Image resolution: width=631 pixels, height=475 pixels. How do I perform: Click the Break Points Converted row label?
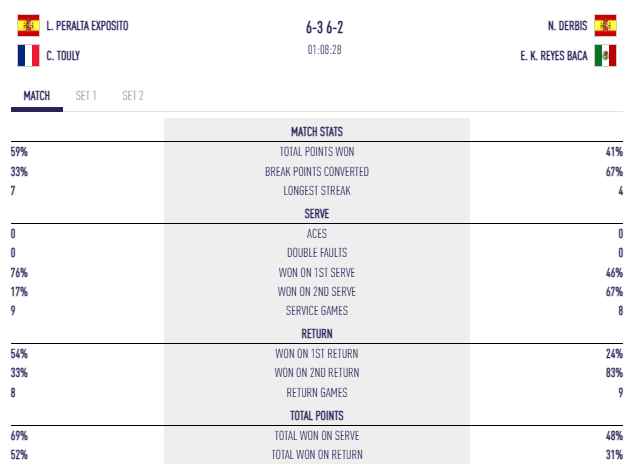tap(316, 171)
